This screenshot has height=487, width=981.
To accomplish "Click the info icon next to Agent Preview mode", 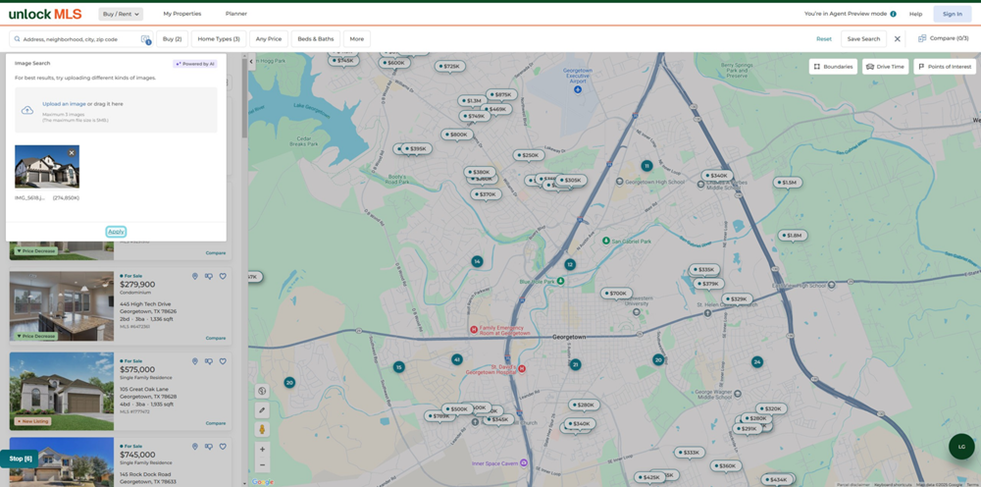I will 893,14.
